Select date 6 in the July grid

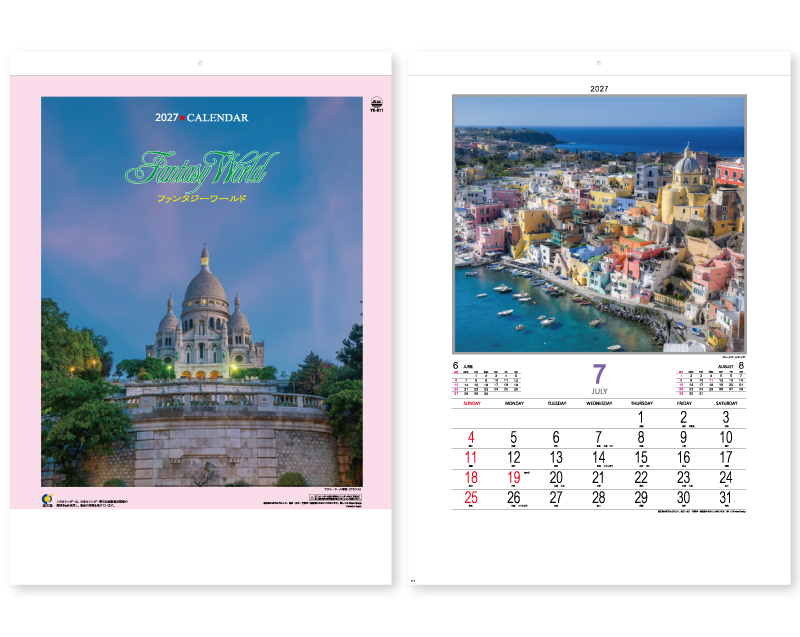pyautogui.click(x=556, y=438)
